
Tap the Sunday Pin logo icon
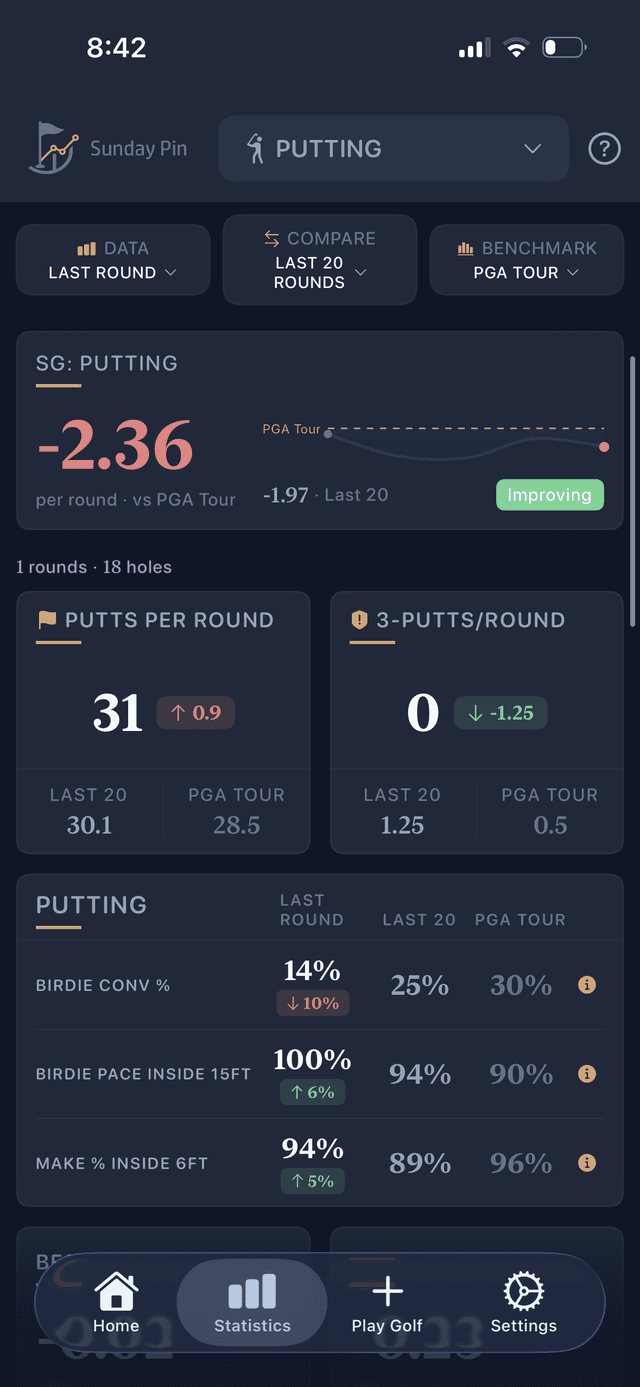pyautogui.click(x=53, y=148)
